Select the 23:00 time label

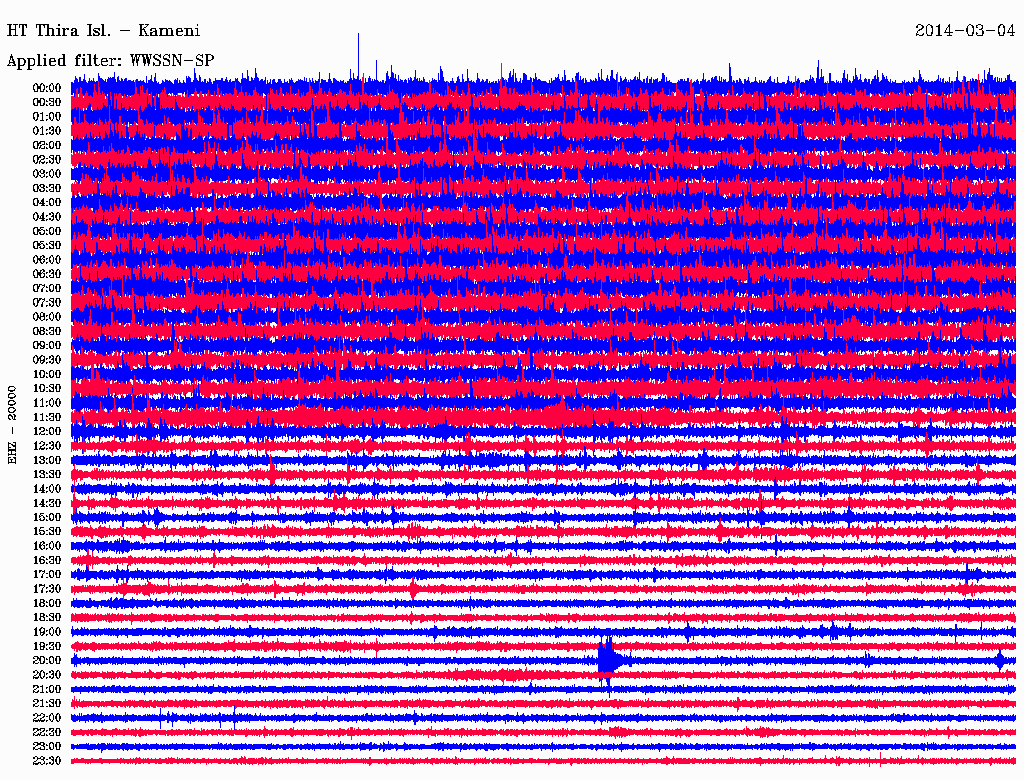(x=47, y=746)
